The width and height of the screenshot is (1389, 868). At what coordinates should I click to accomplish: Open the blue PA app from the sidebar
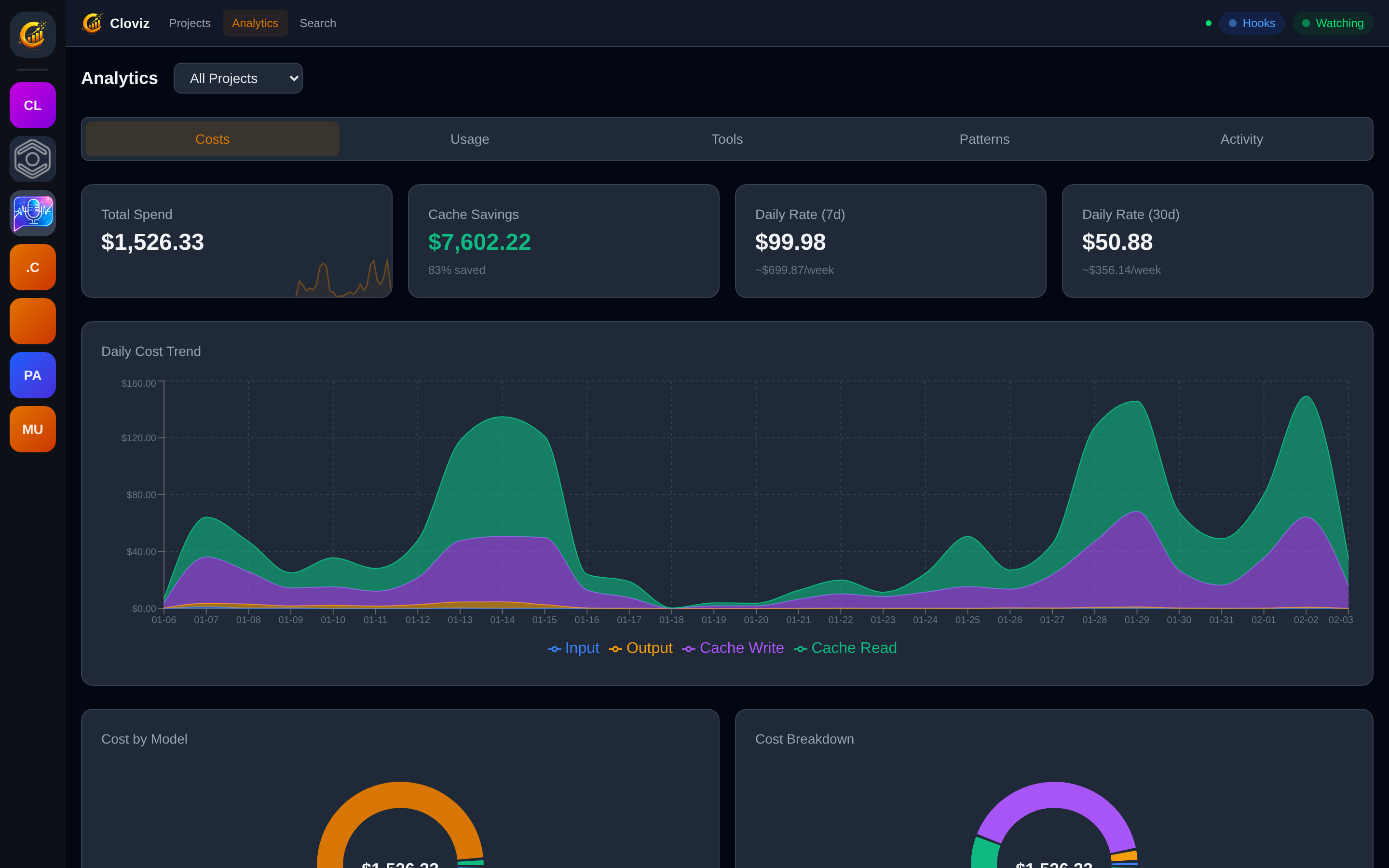tap(33, 375)
